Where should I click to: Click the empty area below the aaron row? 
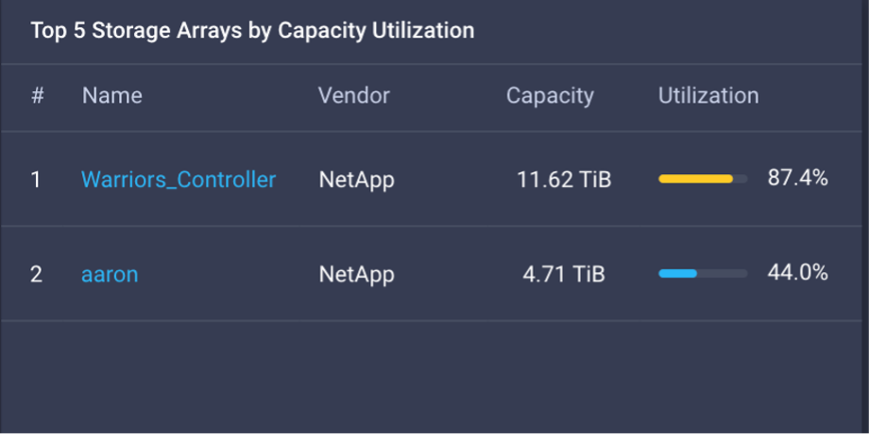[x=430, y=375]
